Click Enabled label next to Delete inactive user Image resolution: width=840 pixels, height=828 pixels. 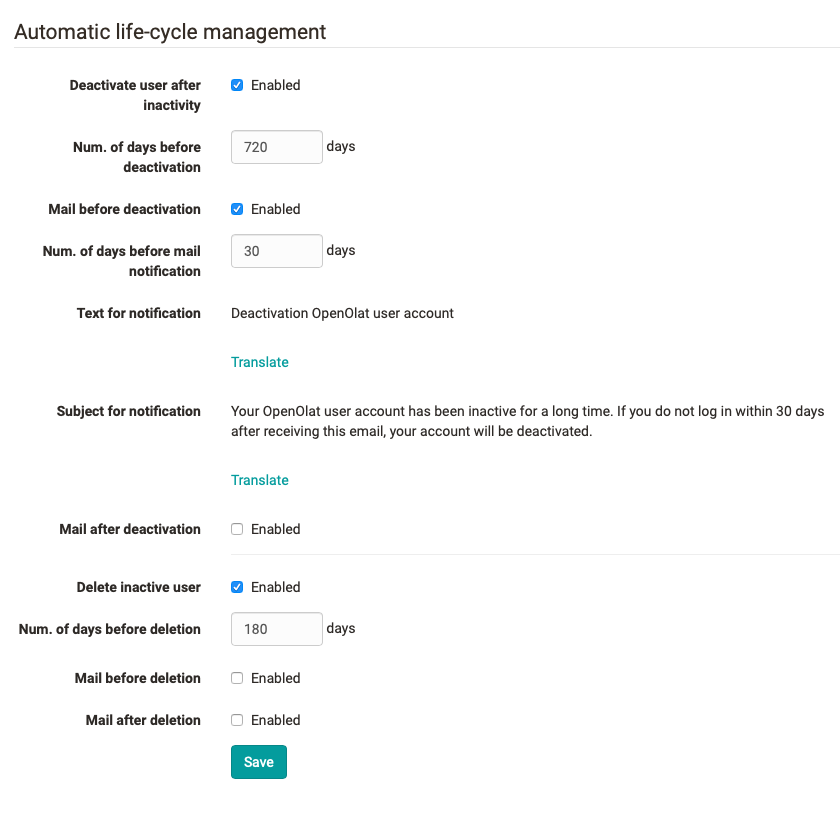pos(275,587)
